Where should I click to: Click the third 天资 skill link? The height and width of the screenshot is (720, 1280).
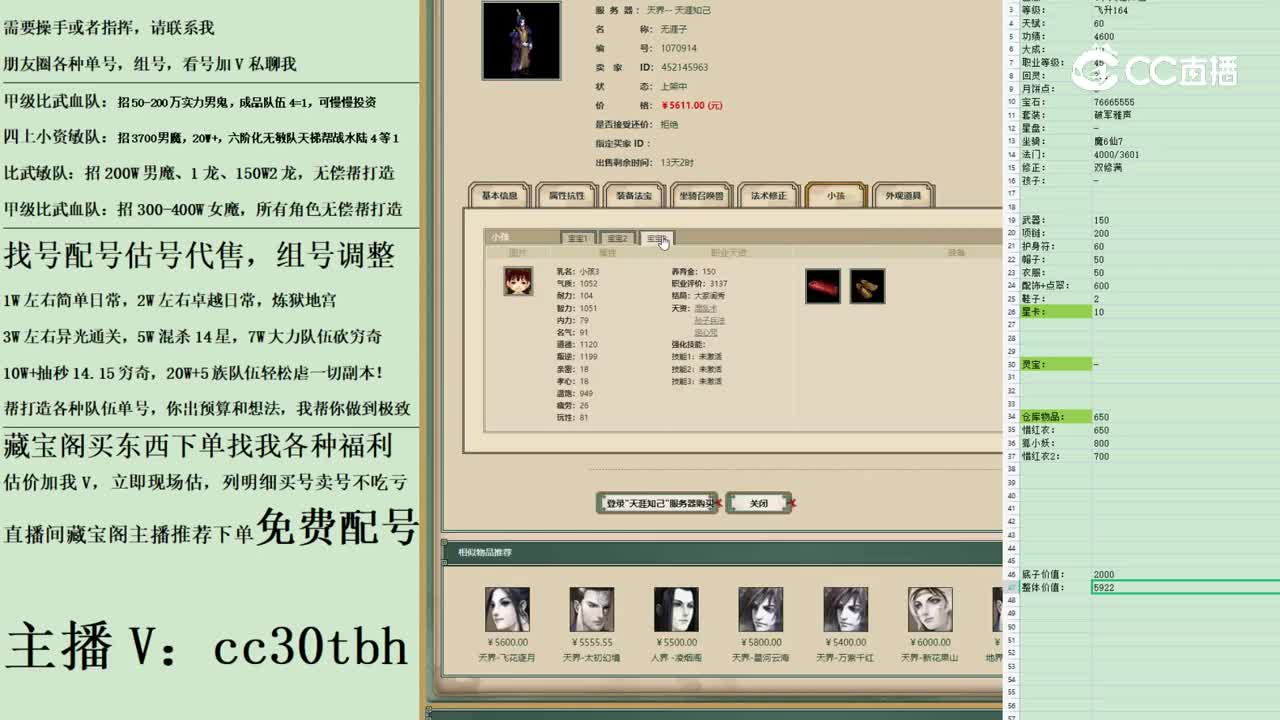point(706,332)
